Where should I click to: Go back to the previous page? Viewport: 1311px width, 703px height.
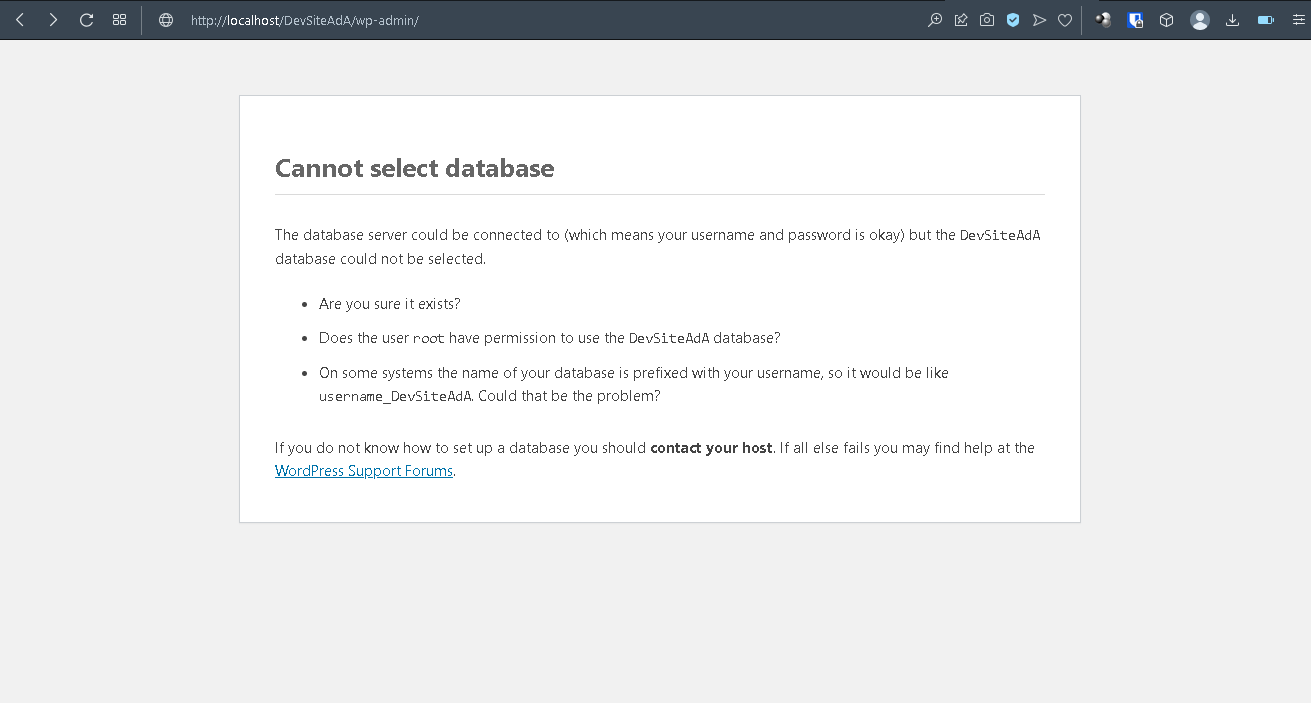20,20
